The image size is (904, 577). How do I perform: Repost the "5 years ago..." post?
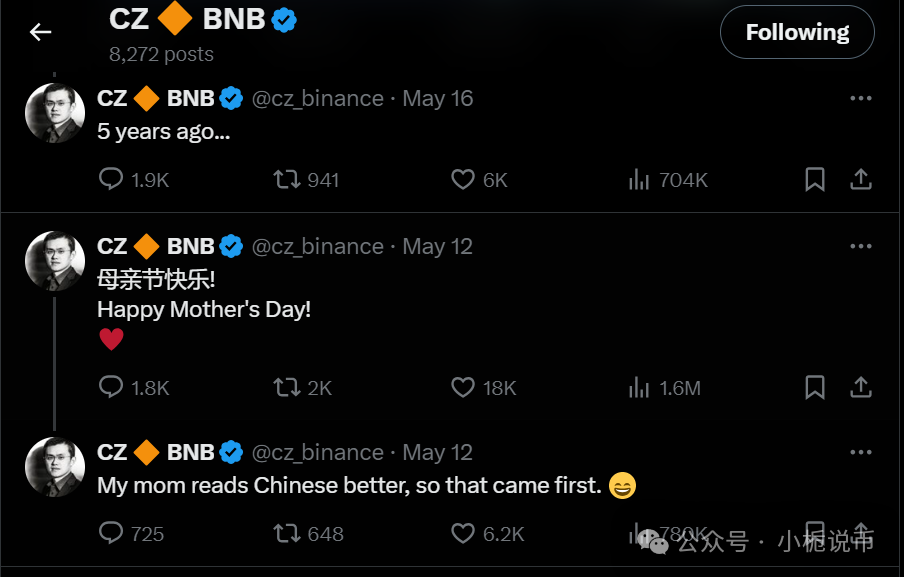pos(287,180)
